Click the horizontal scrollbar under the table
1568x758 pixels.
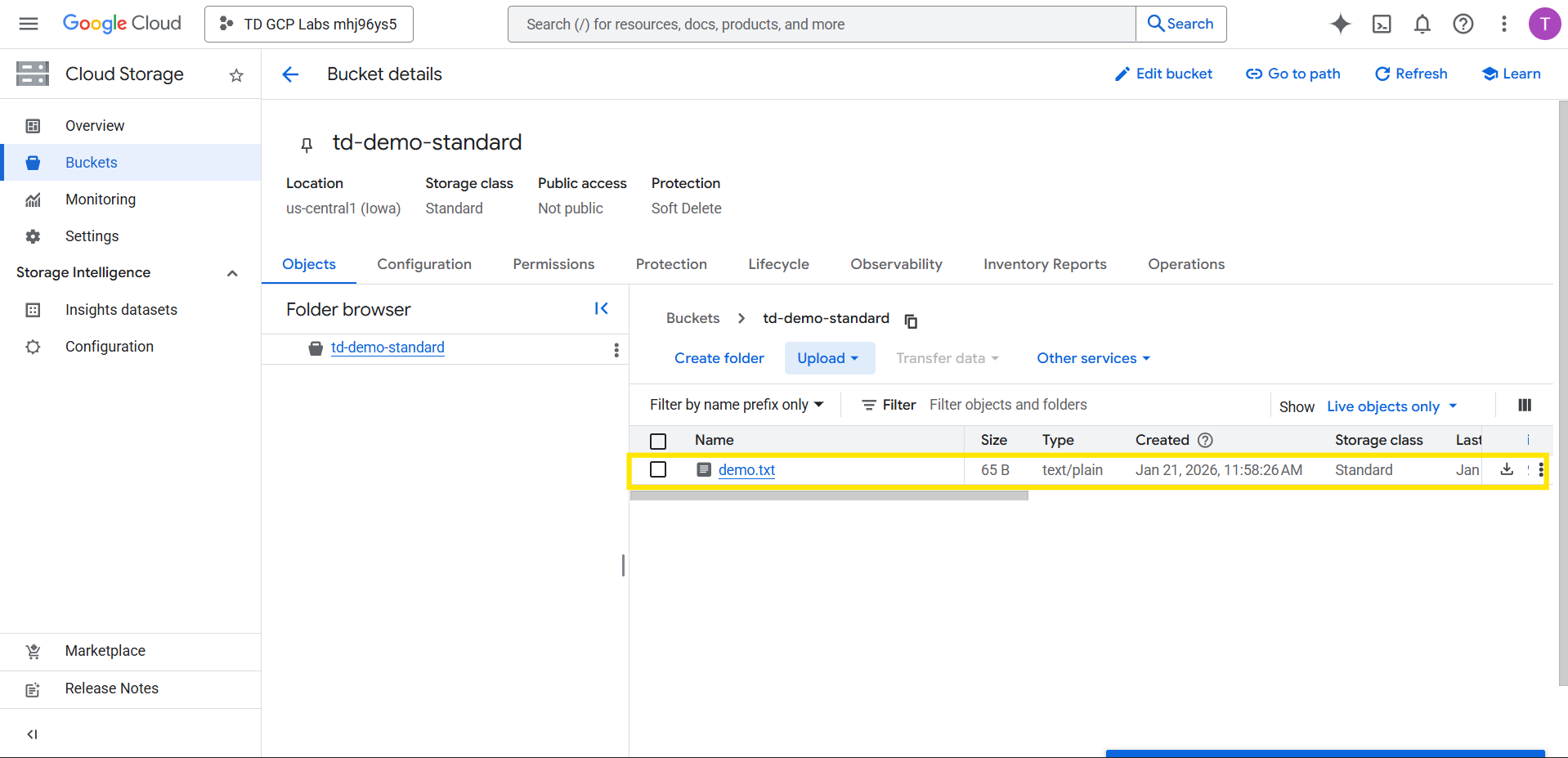(x=829, y=496)
